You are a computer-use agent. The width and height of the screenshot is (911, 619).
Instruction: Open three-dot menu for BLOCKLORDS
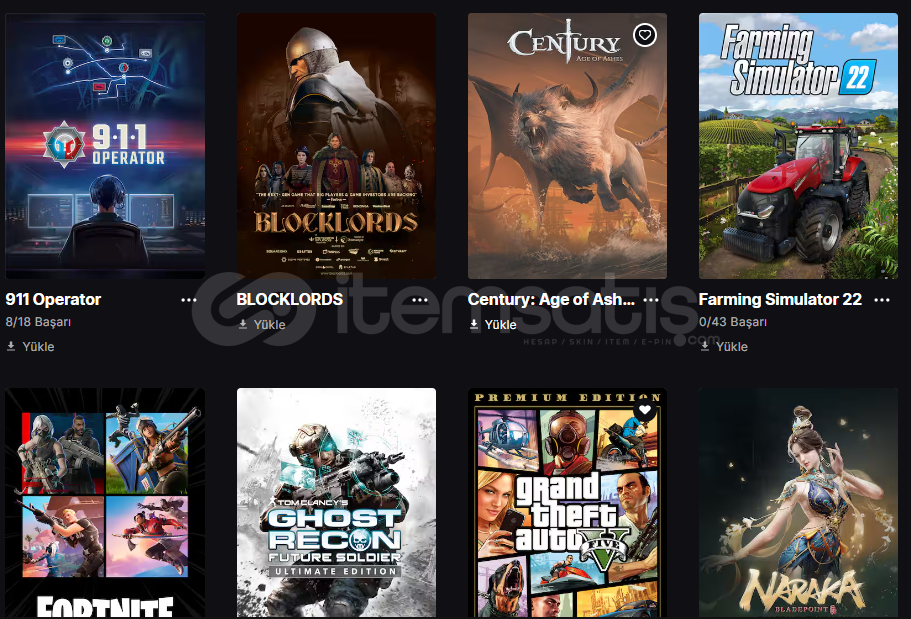click(419, 300)
